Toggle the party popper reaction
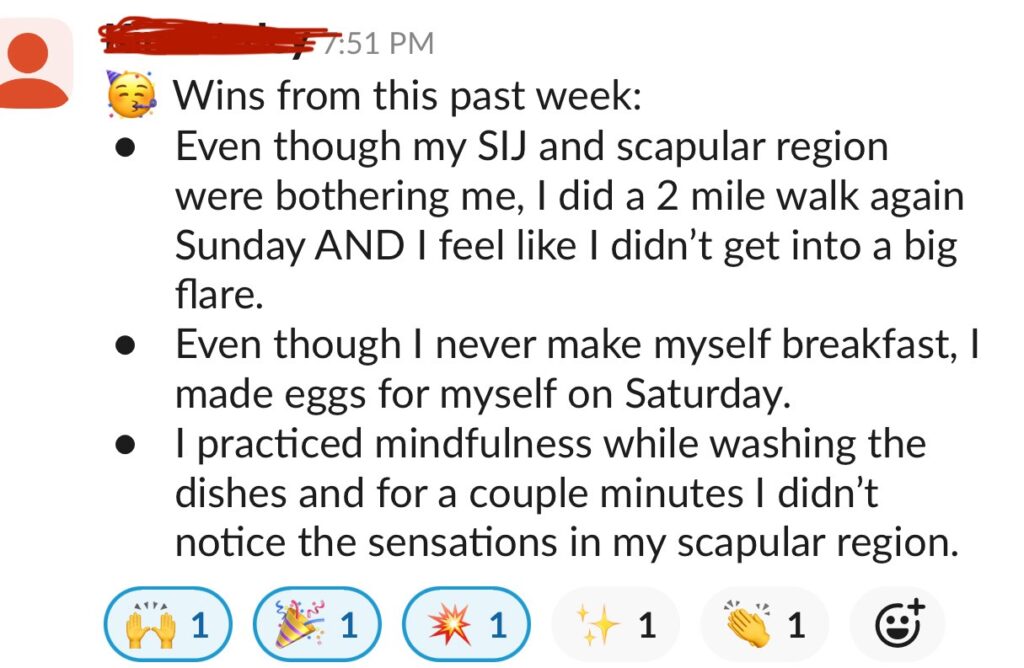This screenshot has width=1024, height=668. [317, 624]
